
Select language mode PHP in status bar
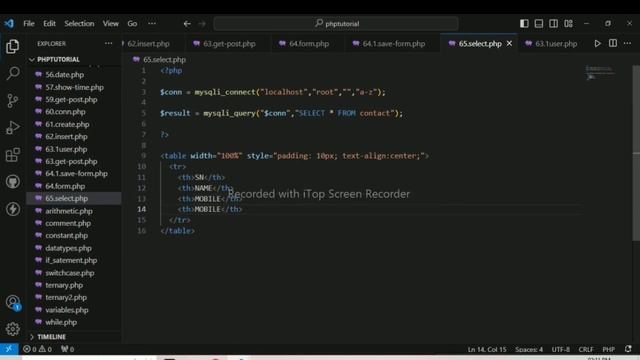[x=609, y=349]
